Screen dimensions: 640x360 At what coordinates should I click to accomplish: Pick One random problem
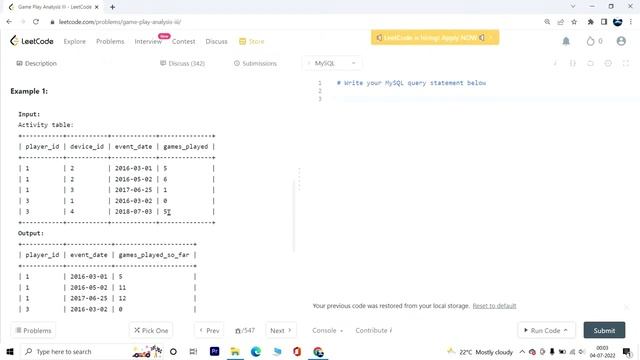click(x=151, y=330)
